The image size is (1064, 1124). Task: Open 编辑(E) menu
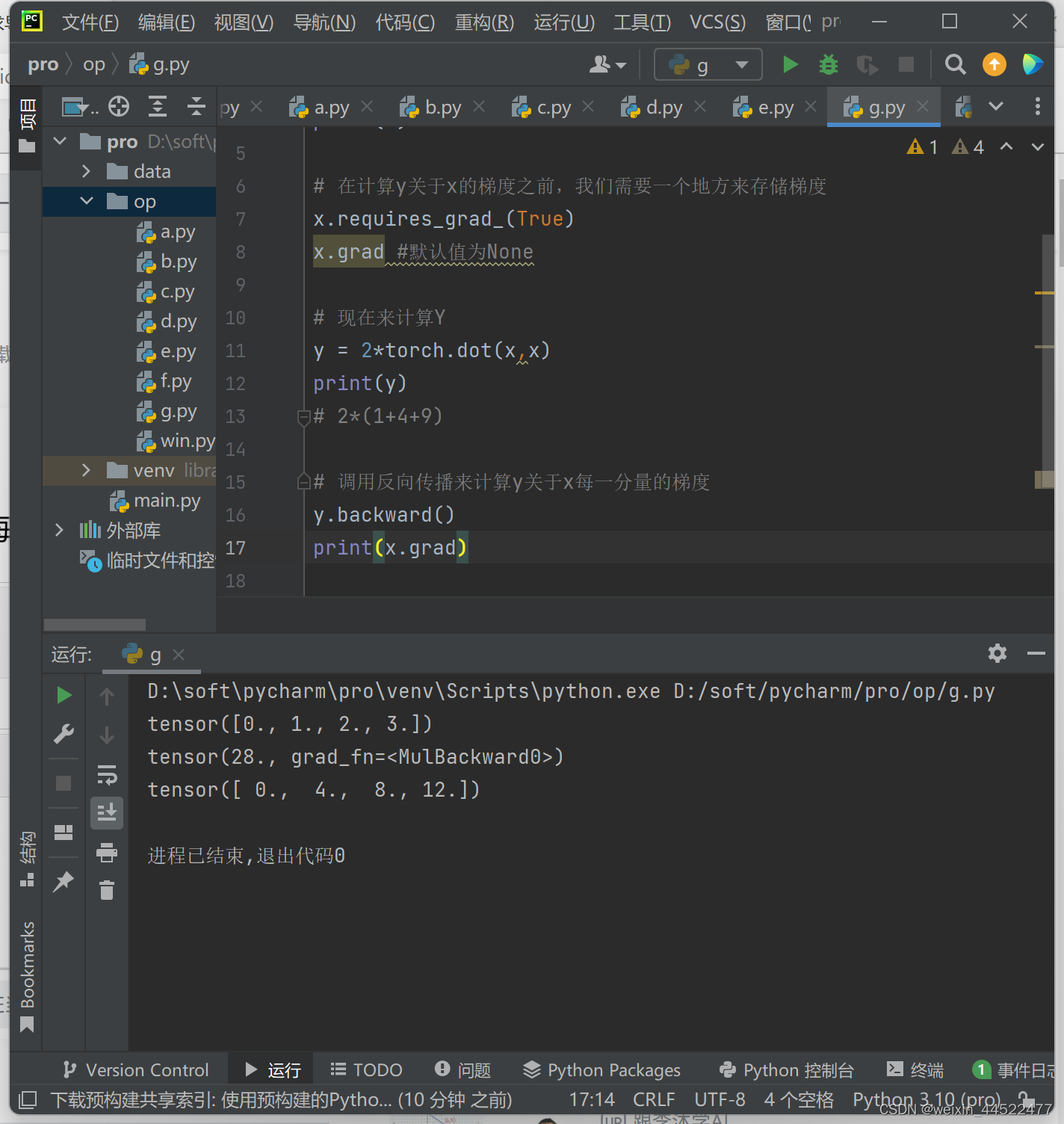(x=167, y=22)
